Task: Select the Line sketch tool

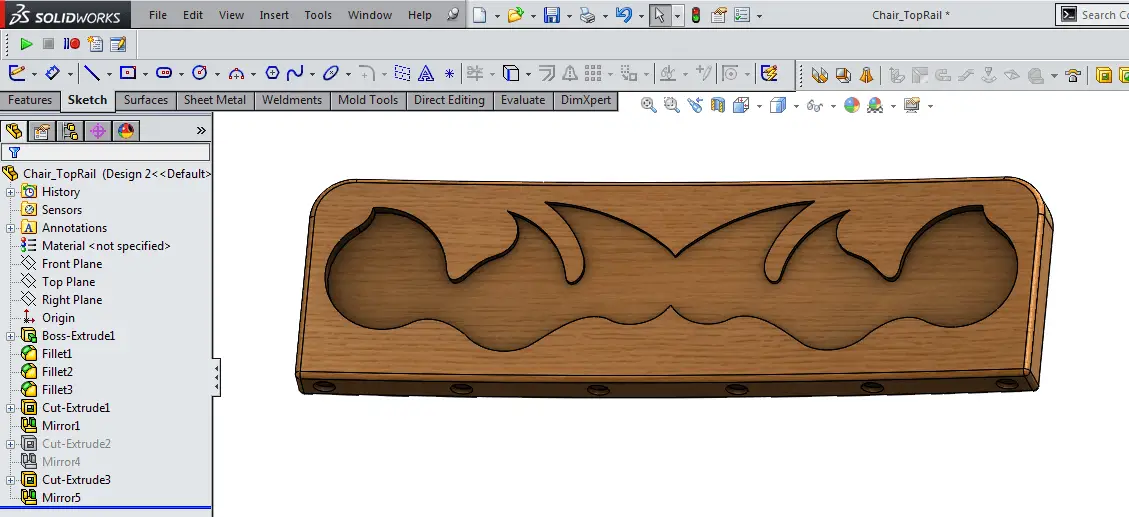Action: click(x=91, y=73)
